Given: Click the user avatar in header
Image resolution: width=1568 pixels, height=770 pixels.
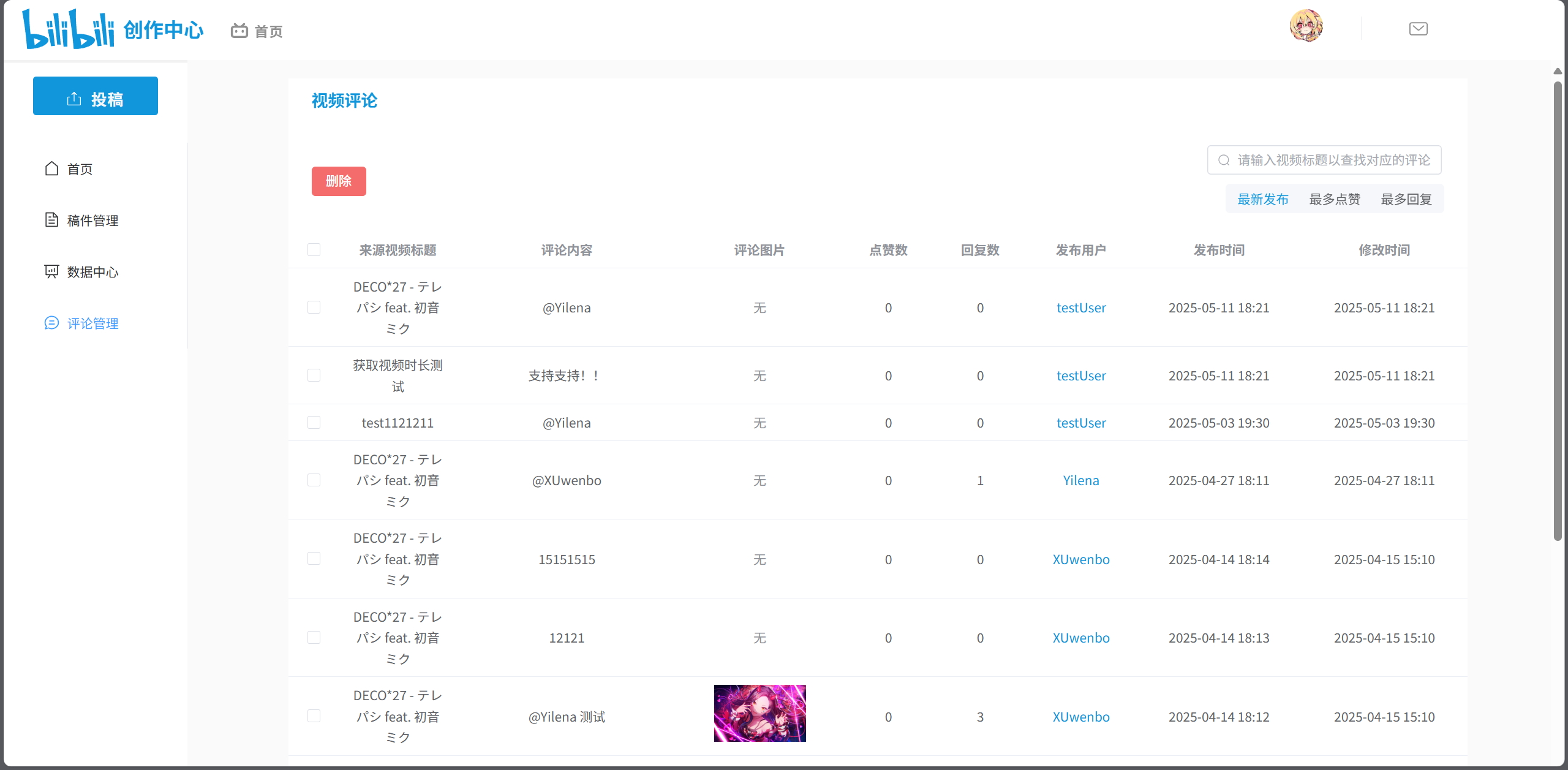Looking at the screenshot, I should [1306, 26].
